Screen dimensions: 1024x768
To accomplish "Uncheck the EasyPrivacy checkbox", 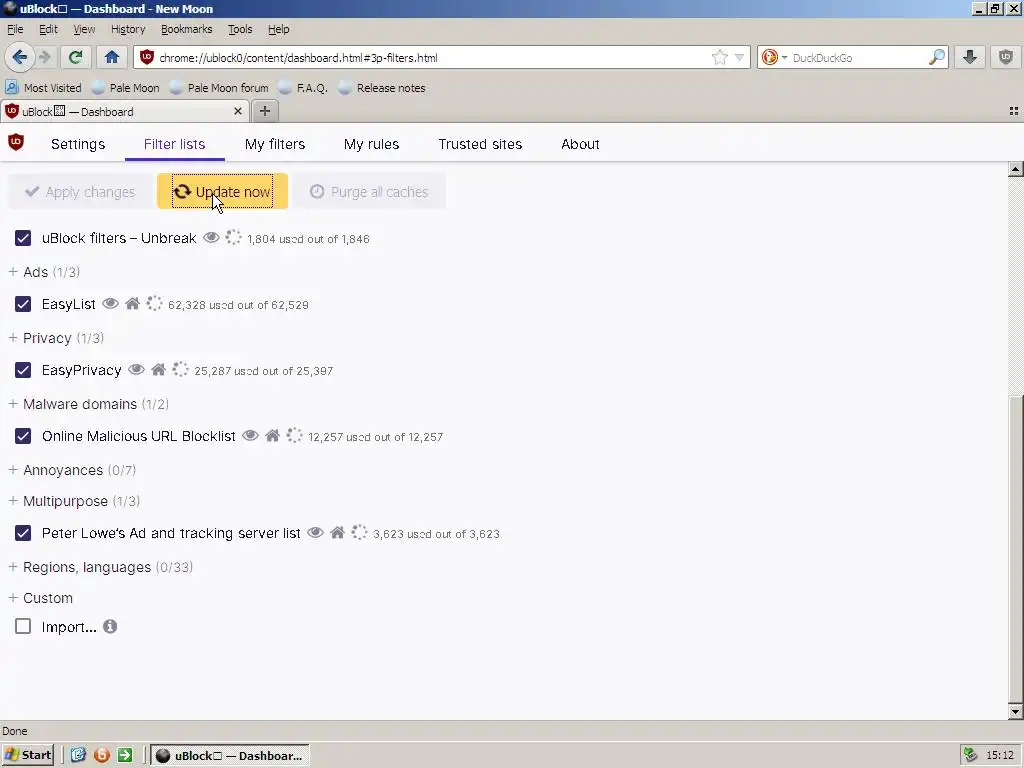I will pyautogui.click(x=23, y=370).
